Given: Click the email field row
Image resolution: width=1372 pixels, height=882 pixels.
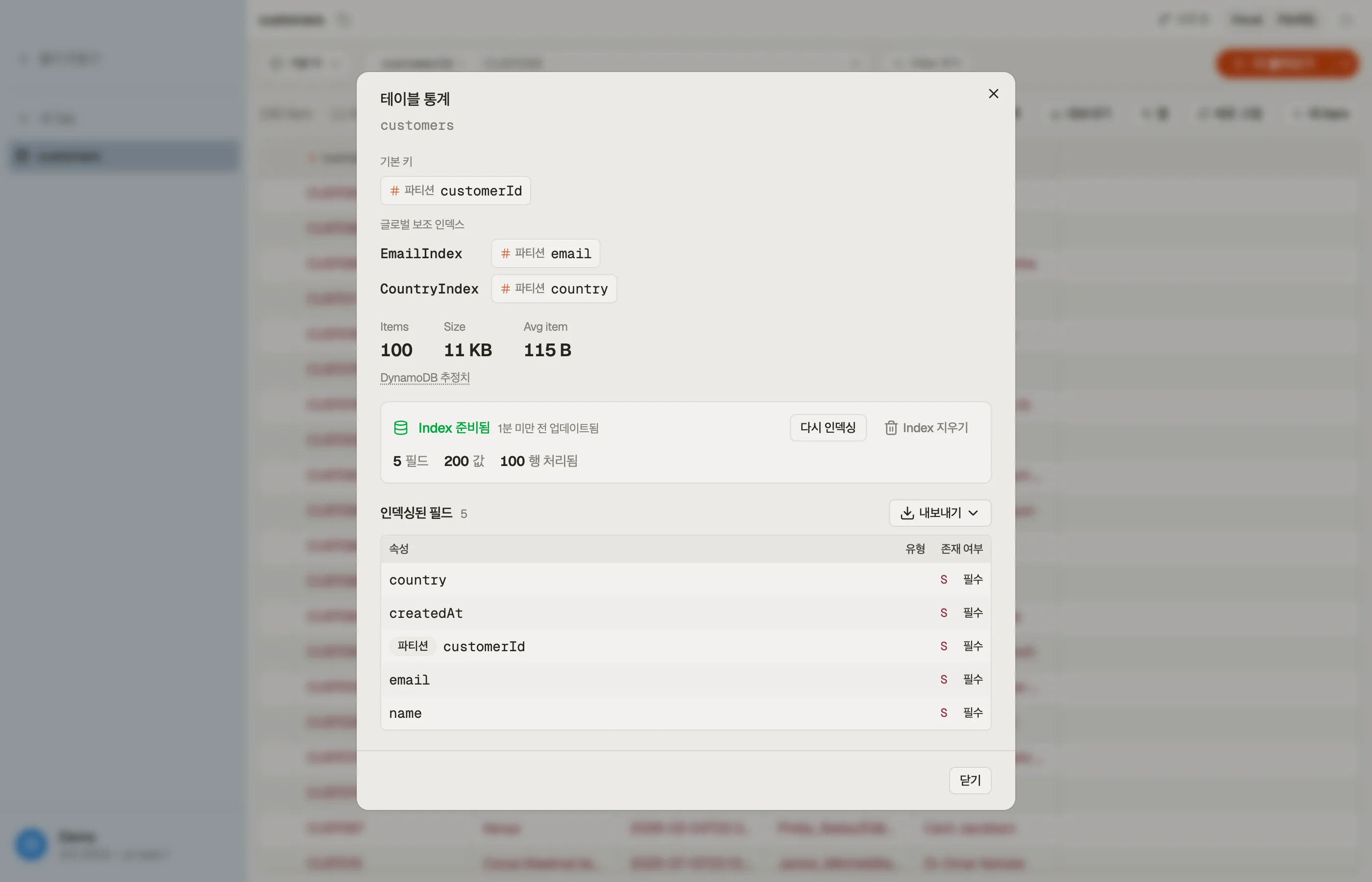Looking at the screenshot, I should [x=686, y=679].
